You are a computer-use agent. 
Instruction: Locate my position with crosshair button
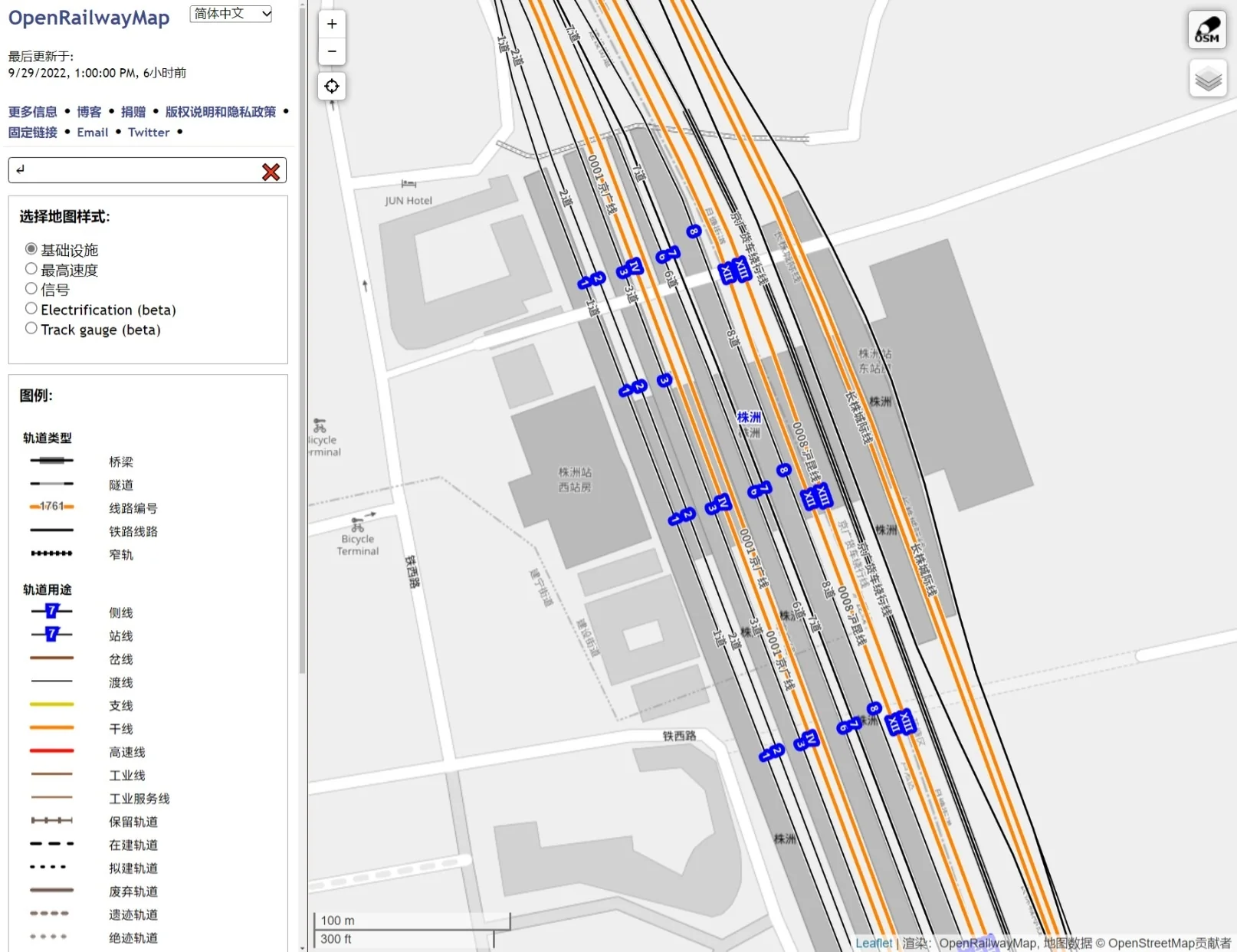point(332,86)
